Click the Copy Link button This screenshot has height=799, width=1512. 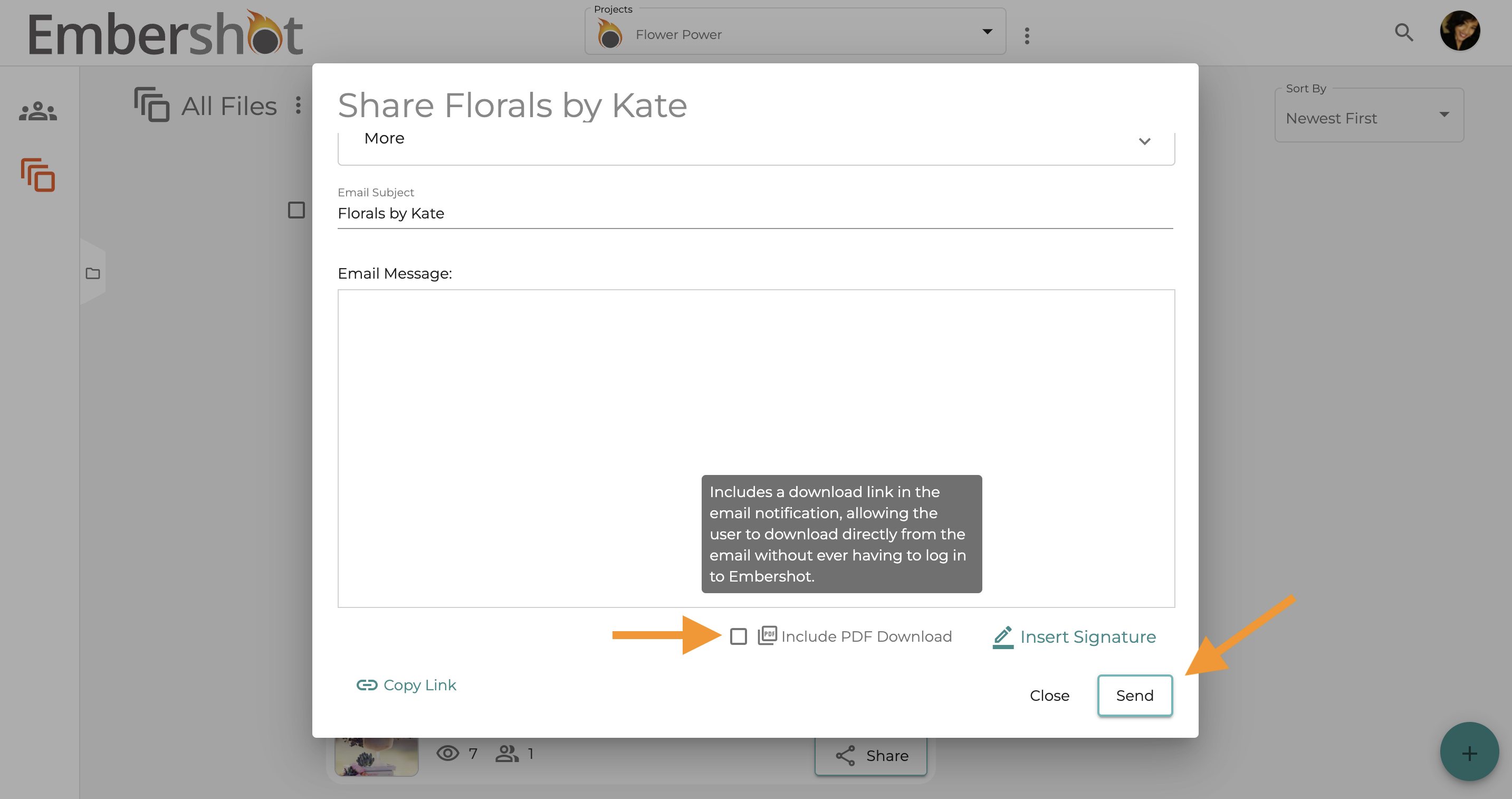click(406, 685)
